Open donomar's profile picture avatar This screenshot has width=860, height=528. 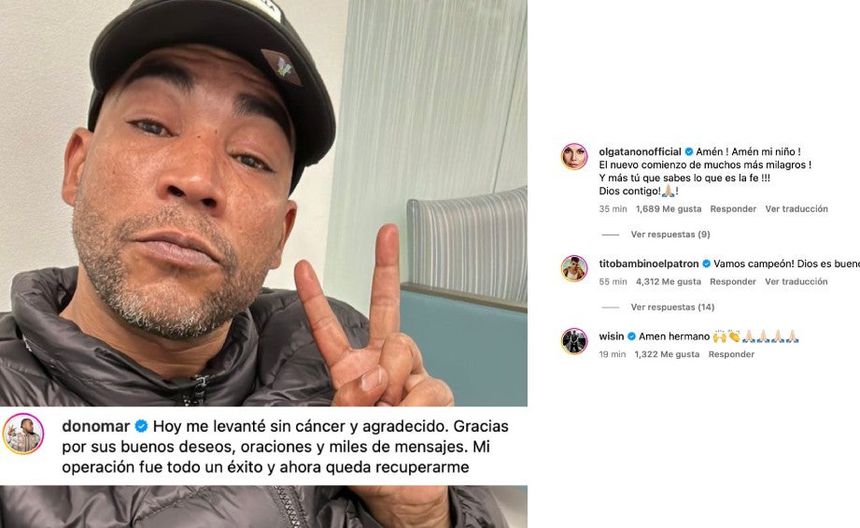[x=23, y=434]
